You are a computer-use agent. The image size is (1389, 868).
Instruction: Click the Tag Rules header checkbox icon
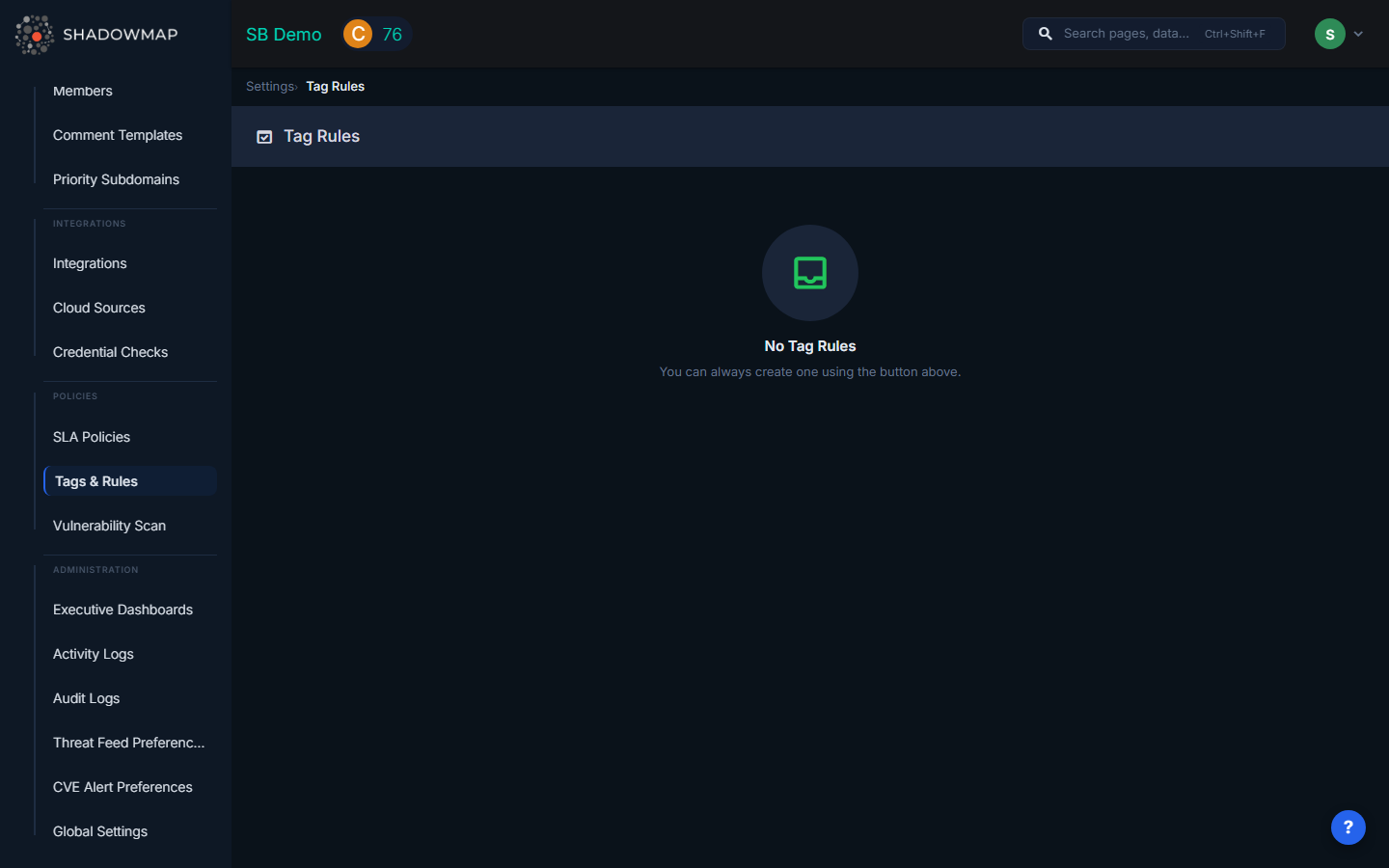[264, 137]
